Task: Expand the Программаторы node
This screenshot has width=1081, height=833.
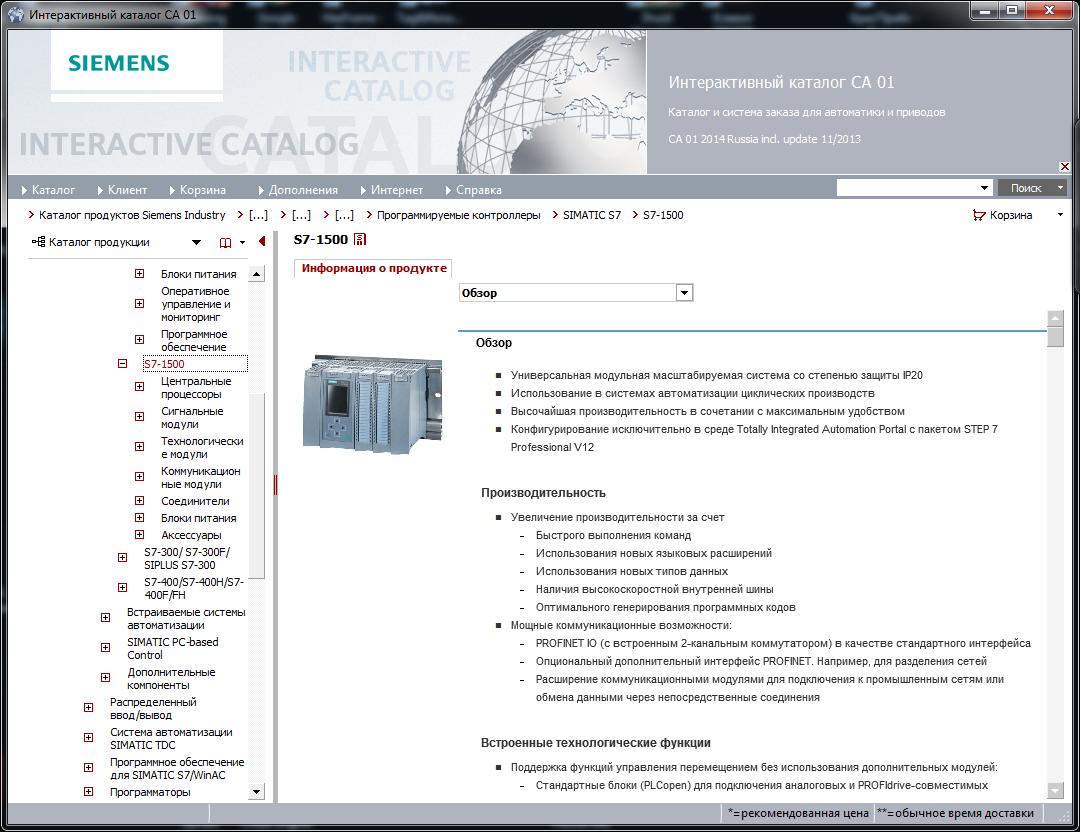Action: click(x=89, y=792)
